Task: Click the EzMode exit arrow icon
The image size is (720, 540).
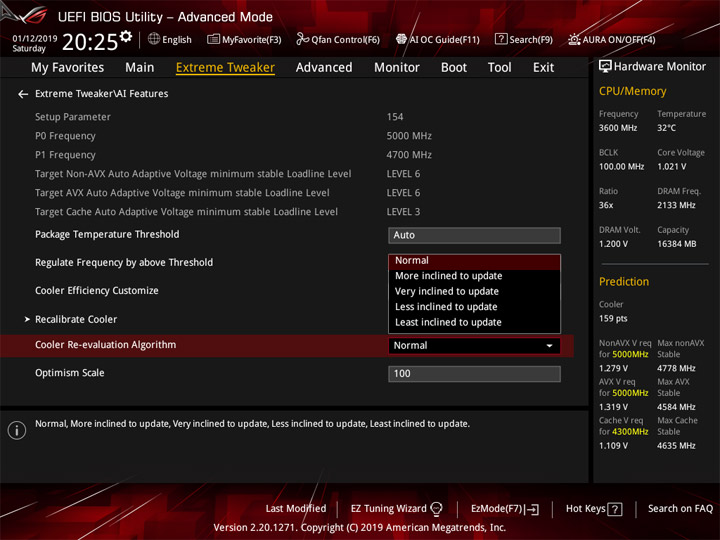Action: point(533,509)
